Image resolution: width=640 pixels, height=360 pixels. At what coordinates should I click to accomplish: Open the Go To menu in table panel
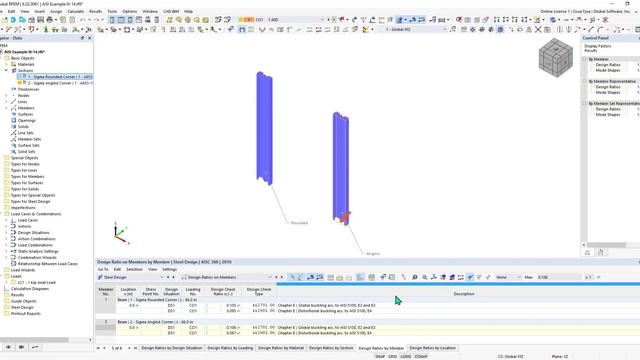(103, 269)
